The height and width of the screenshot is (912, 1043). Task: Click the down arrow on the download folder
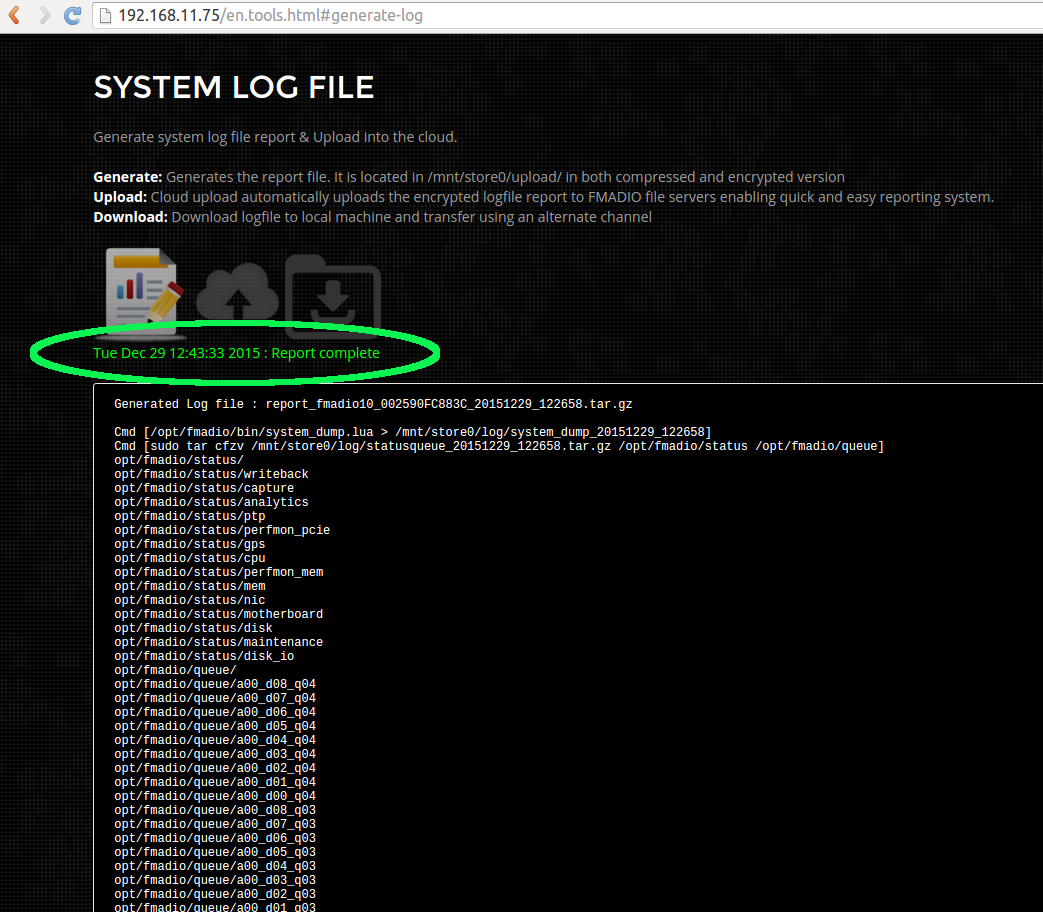[x=332, y=295]
